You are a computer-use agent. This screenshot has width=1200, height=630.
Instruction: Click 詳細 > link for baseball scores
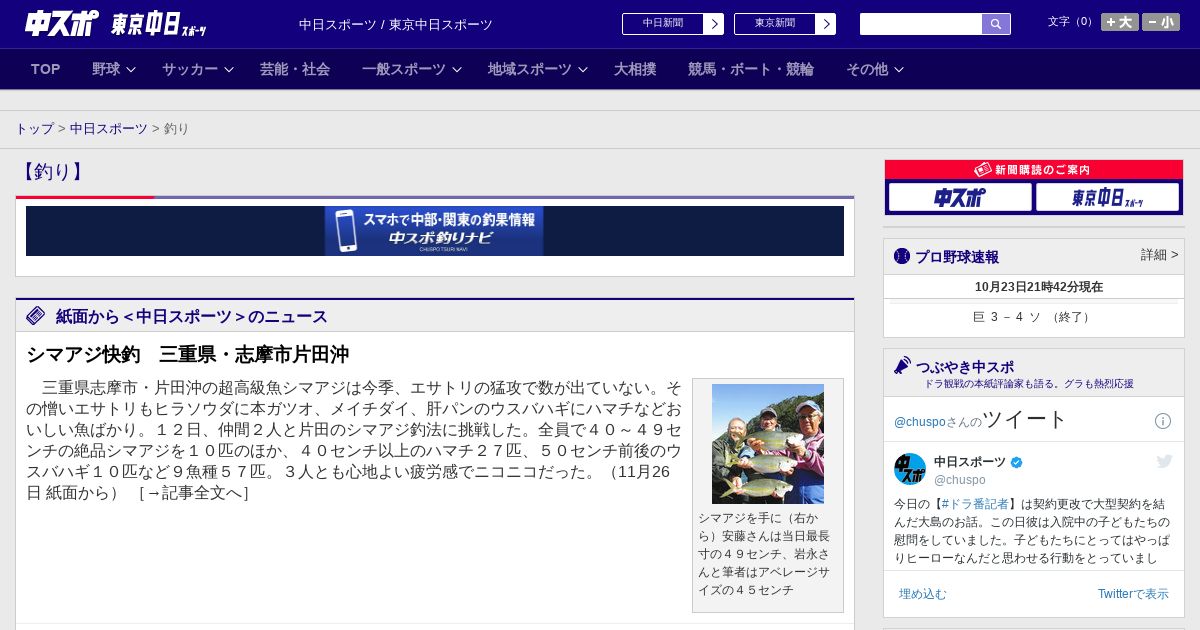tap(1159, 255)
